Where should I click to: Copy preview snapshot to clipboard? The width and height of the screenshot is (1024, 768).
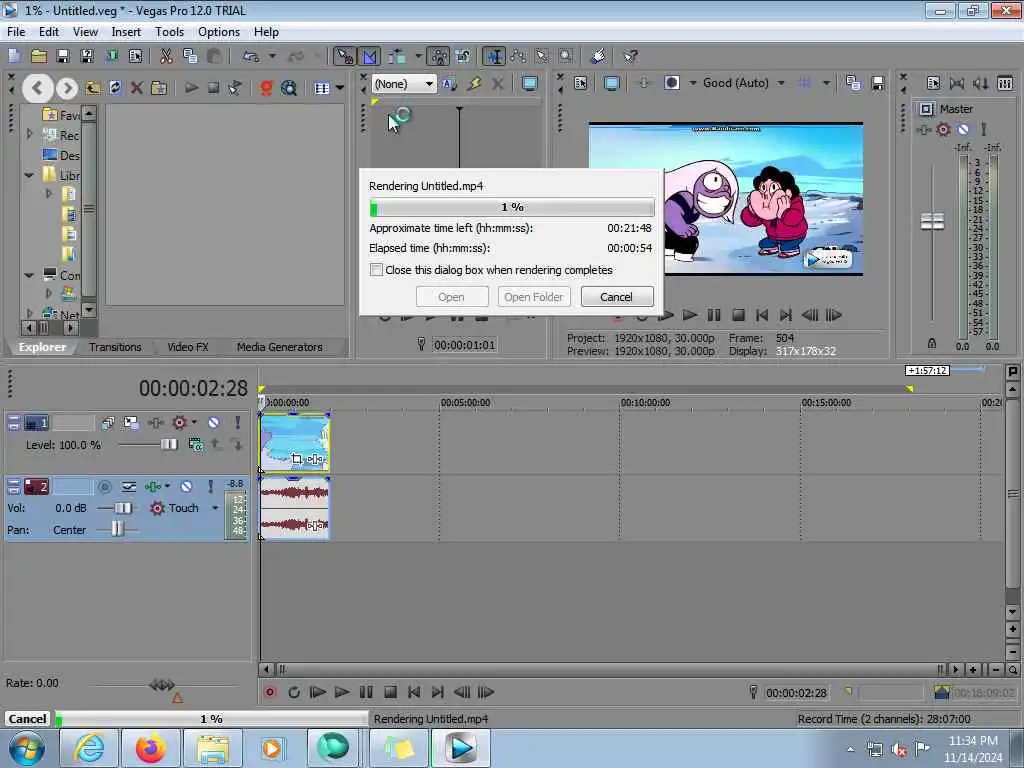pos(853,83)
